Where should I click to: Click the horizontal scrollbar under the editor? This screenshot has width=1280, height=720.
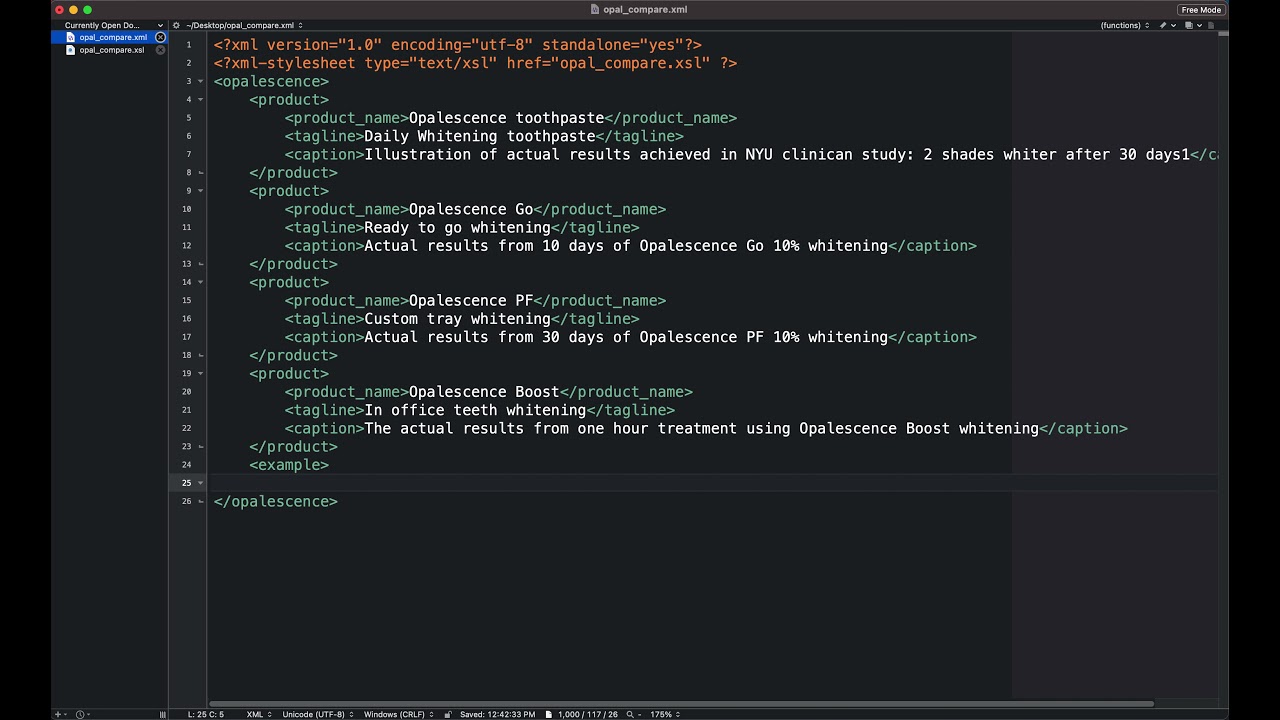click(680, 703)
